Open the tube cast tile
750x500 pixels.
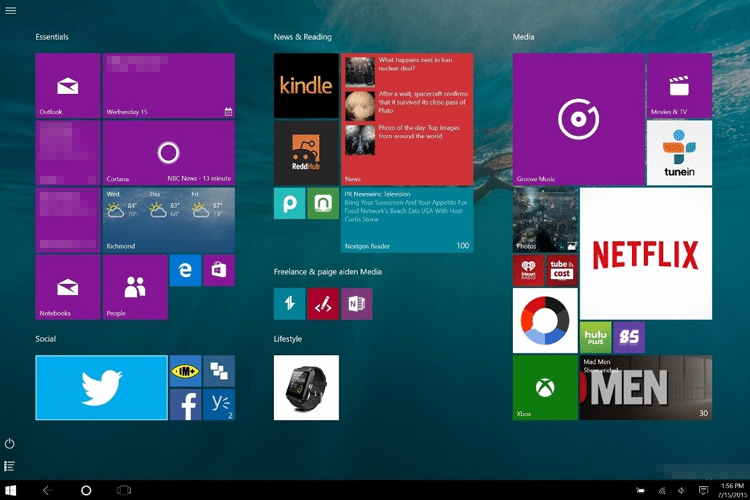click(x=562, y=270)
